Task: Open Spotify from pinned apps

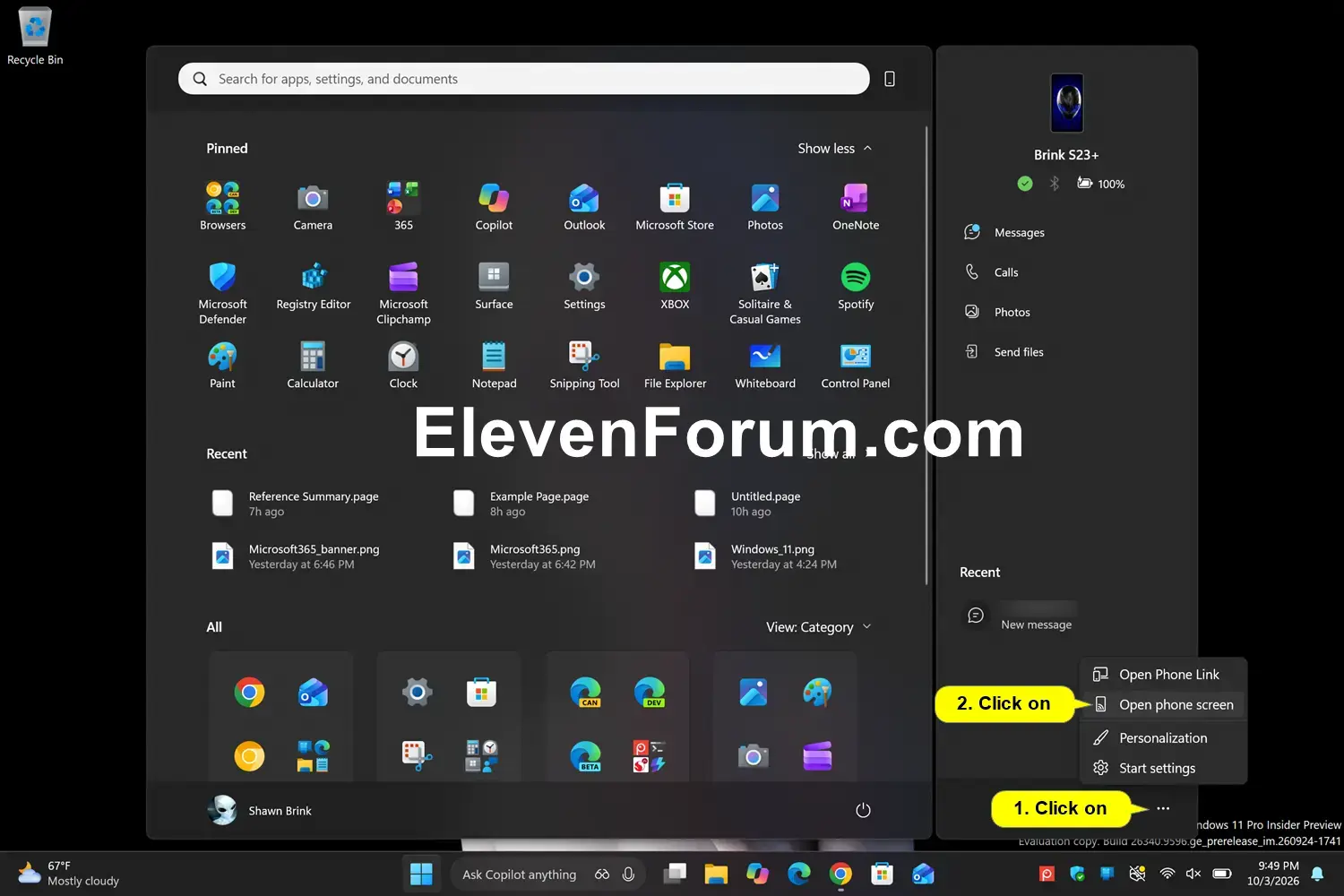Action: 856,287
